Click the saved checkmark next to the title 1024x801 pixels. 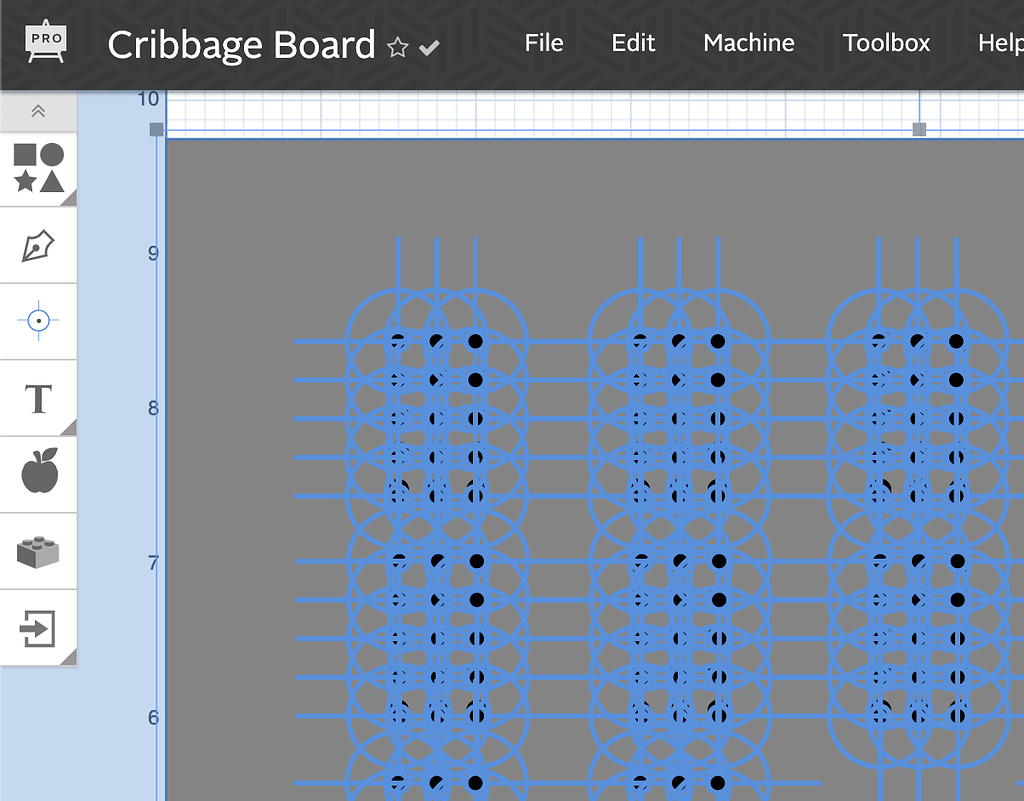[429, 46]
